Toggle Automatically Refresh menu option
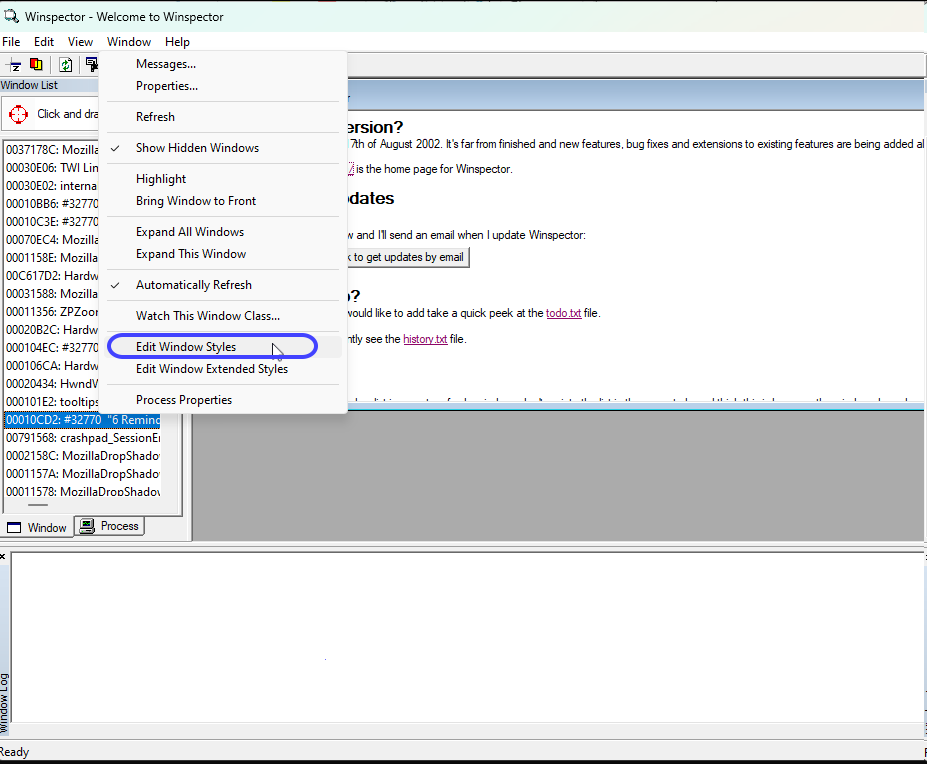The width and height of the screenshot is (927, 764). coord(223,285)
